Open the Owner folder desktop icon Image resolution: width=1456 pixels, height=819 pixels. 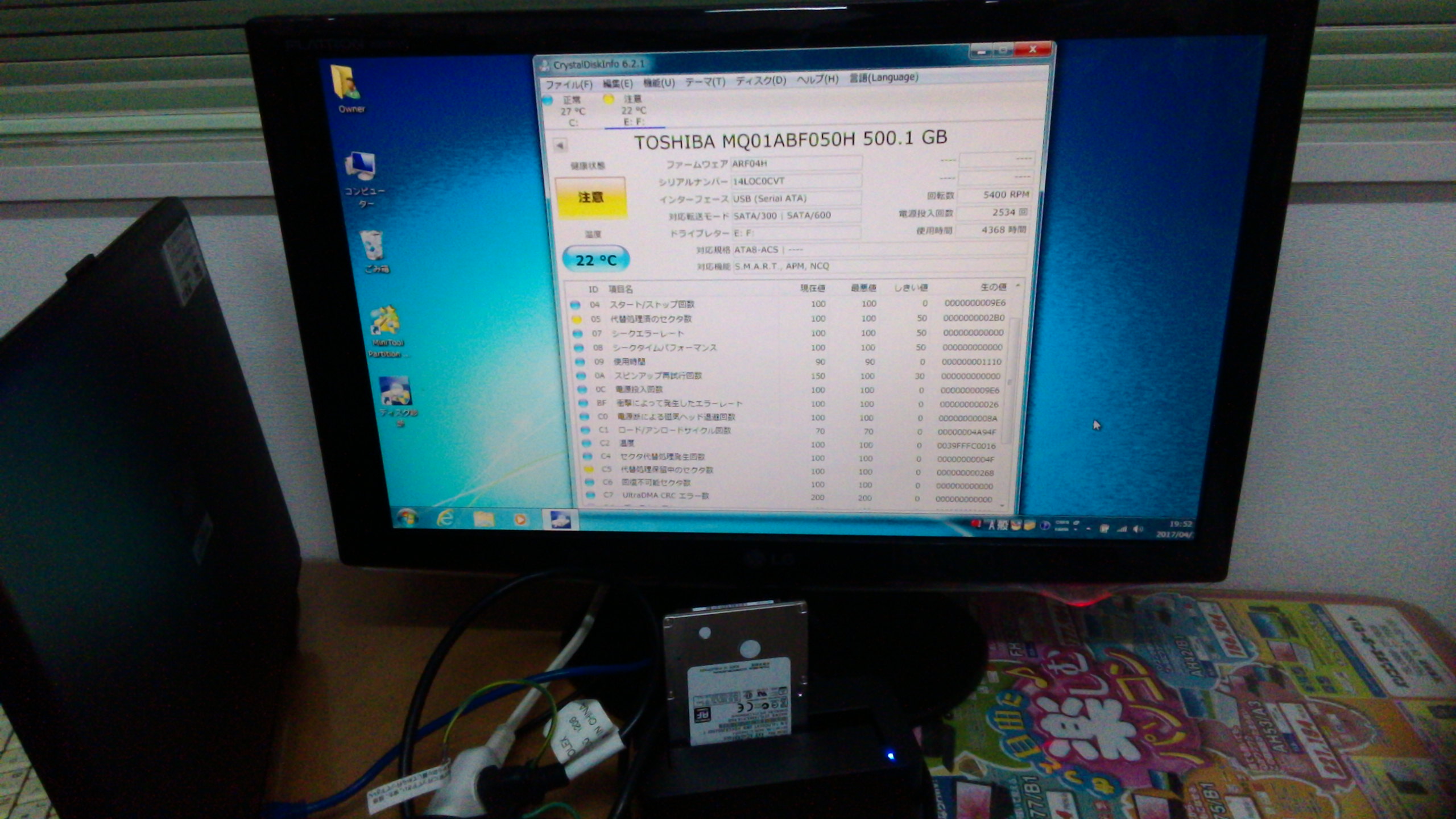348,89
